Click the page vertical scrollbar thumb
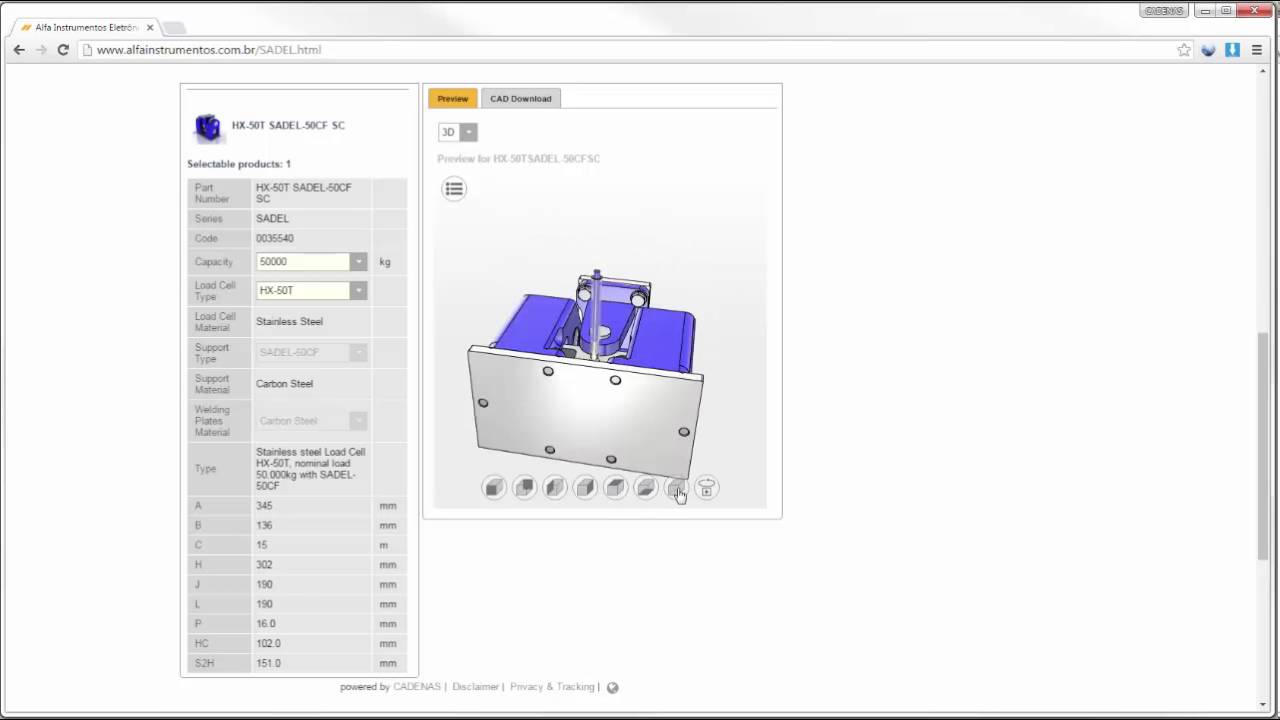The width and height of the screenshot is (1280, 720). click(x=1263, y=445)
